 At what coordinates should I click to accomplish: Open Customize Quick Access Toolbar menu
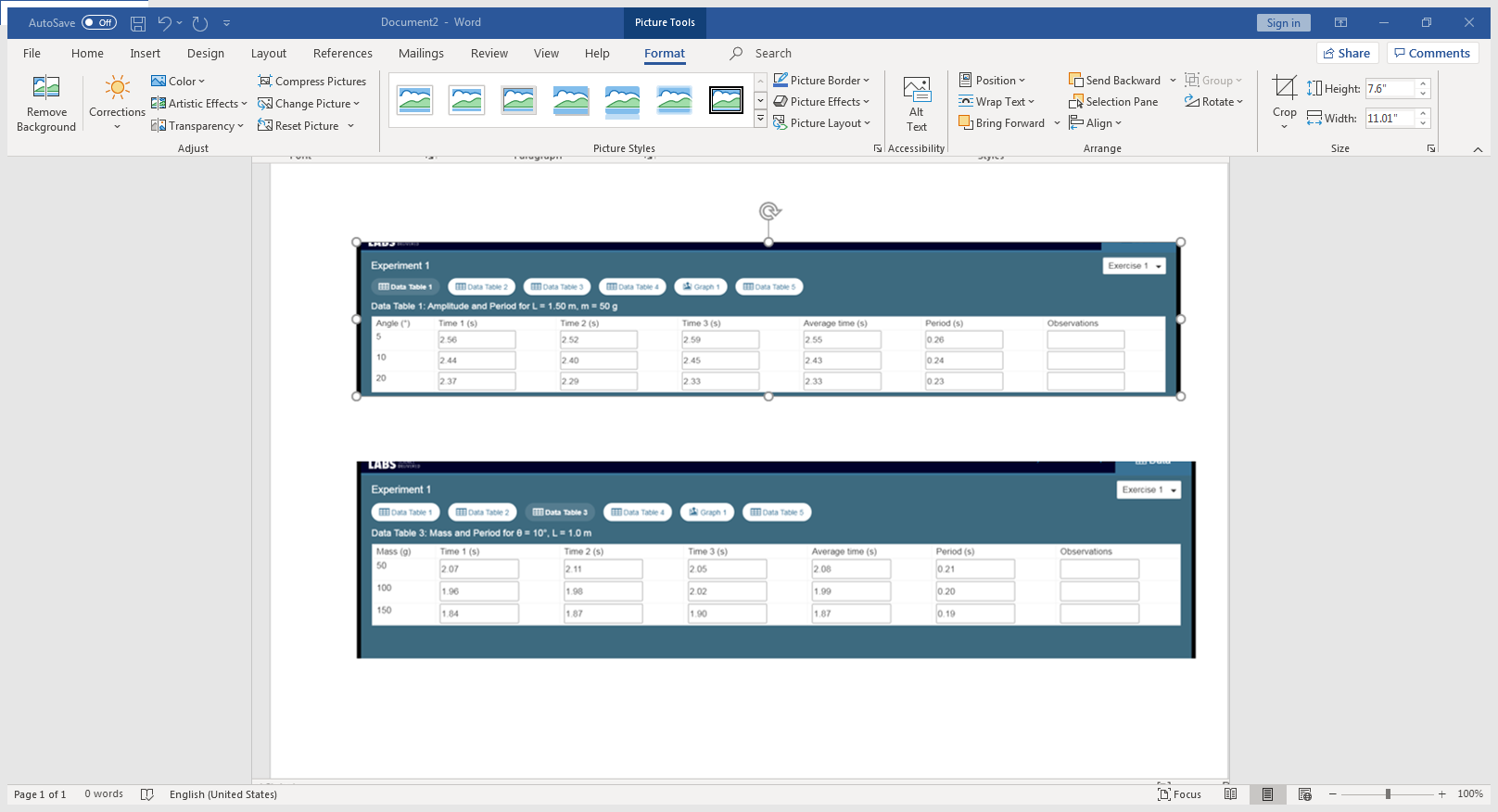tap(227, 23)
